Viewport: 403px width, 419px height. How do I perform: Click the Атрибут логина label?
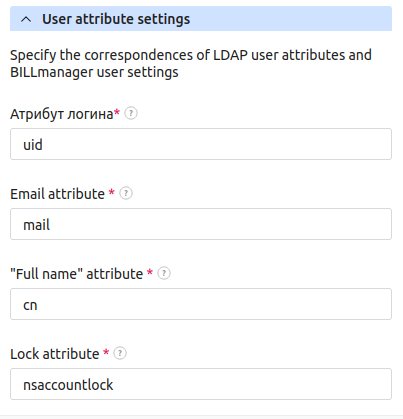(x=62, y=114)
